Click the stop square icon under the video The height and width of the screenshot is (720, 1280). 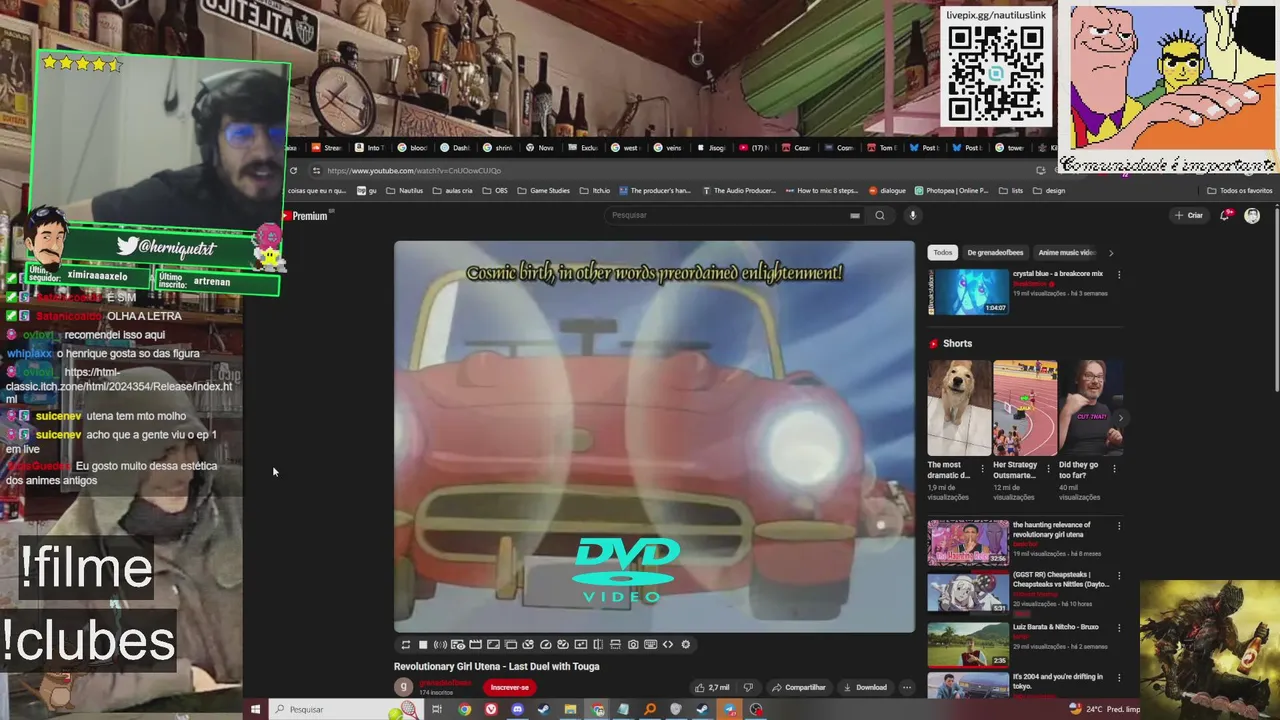(x=423, y=645)
